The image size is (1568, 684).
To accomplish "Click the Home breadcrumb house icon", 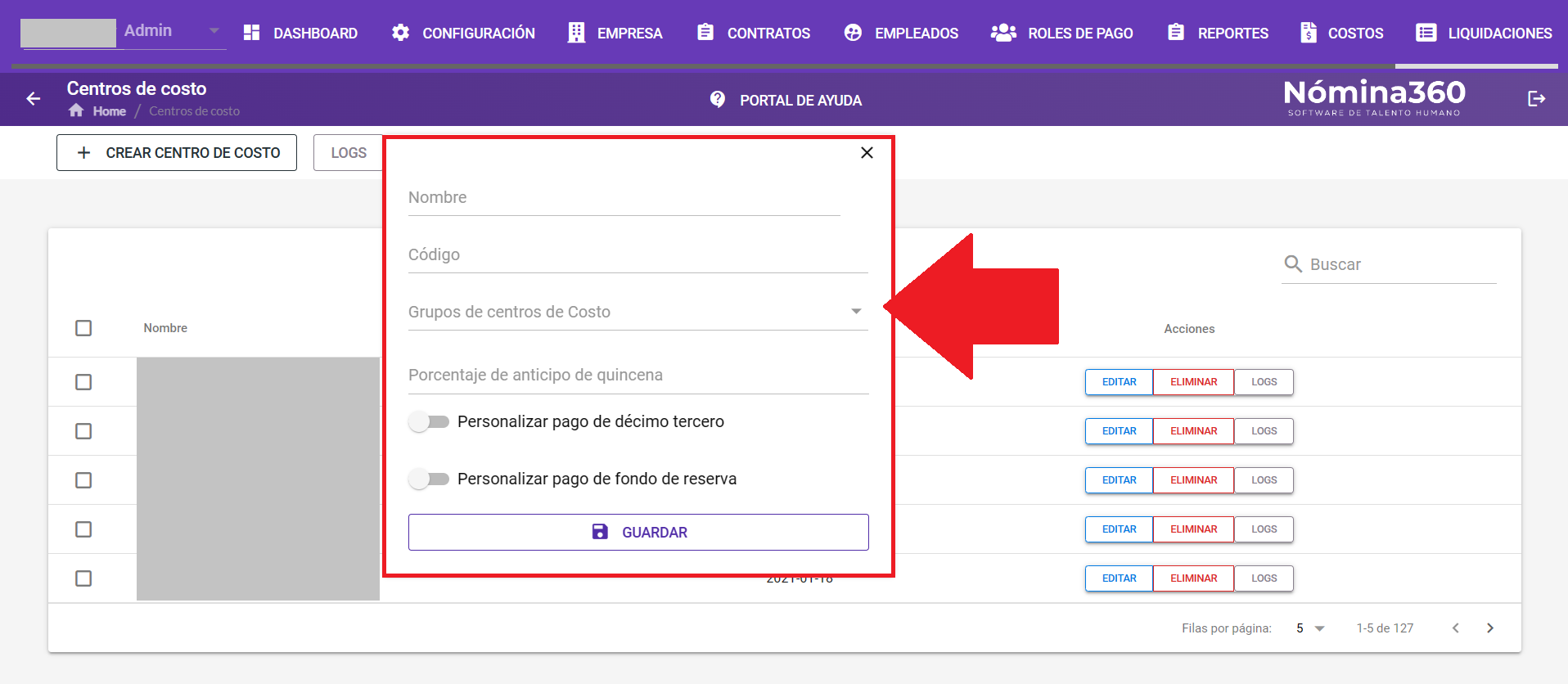I will pos(76,110).
